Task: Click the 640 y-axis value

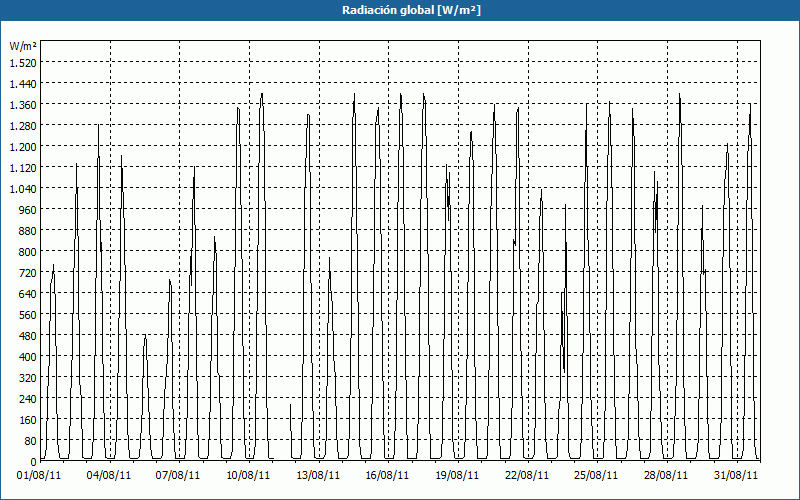Action: (x=28, y=293)
